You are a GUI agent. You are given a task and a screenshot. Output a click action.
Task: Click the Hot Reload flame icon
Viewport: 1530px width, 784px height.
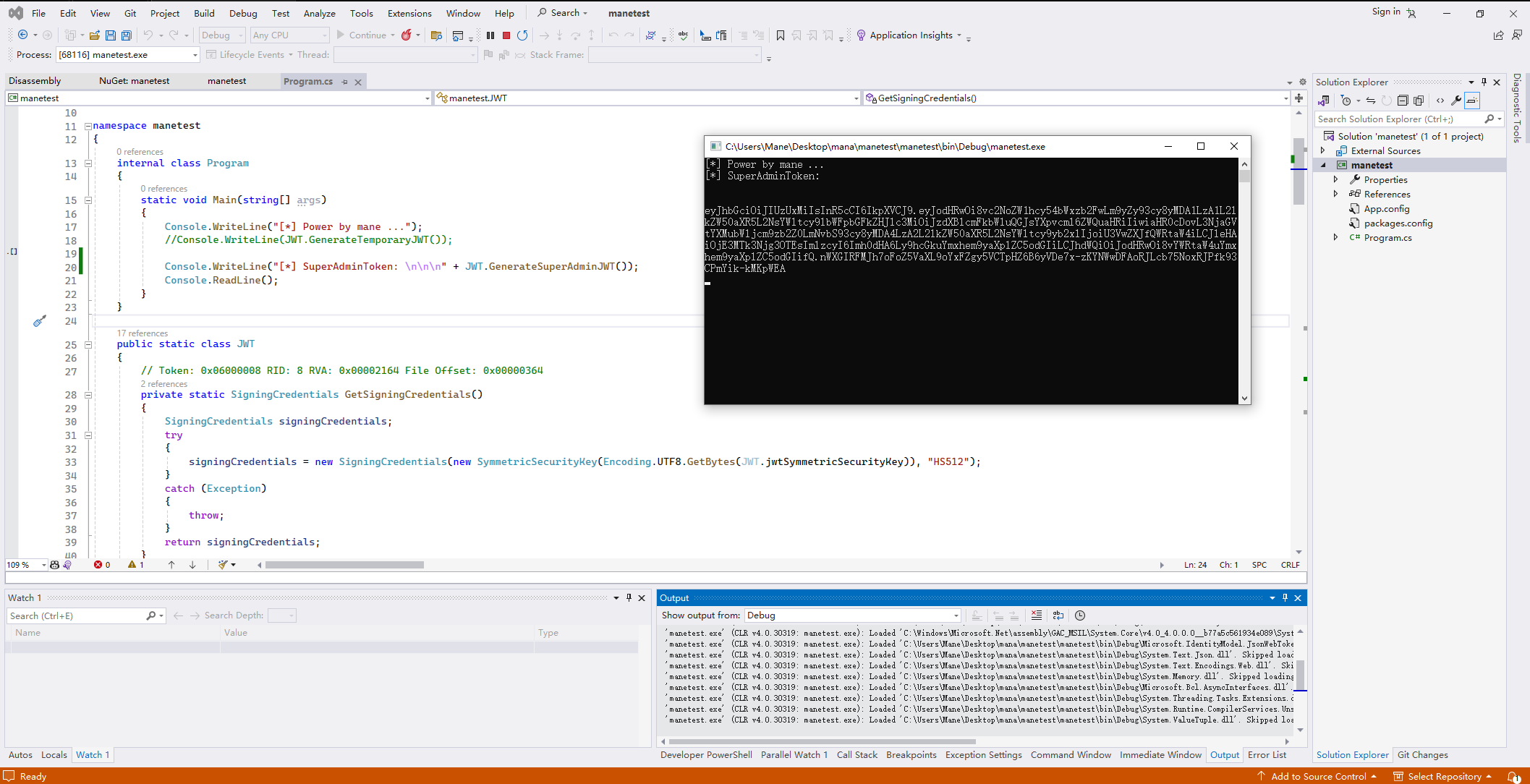(x=407, y=35)
